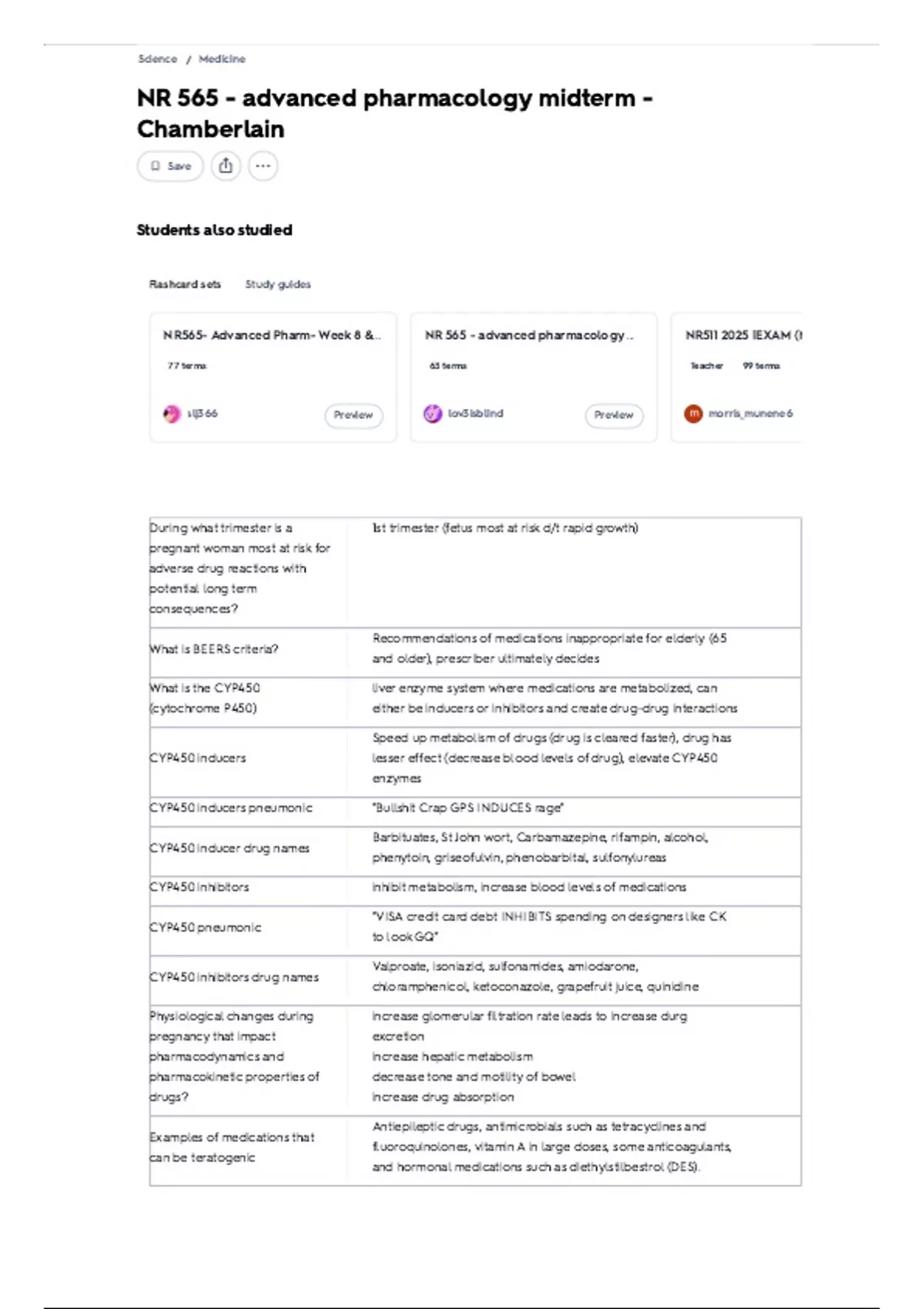Screen dimensions: 924x1309
Task: Select CYP450 inducers pneumonic row
Action: click(475, 808)
